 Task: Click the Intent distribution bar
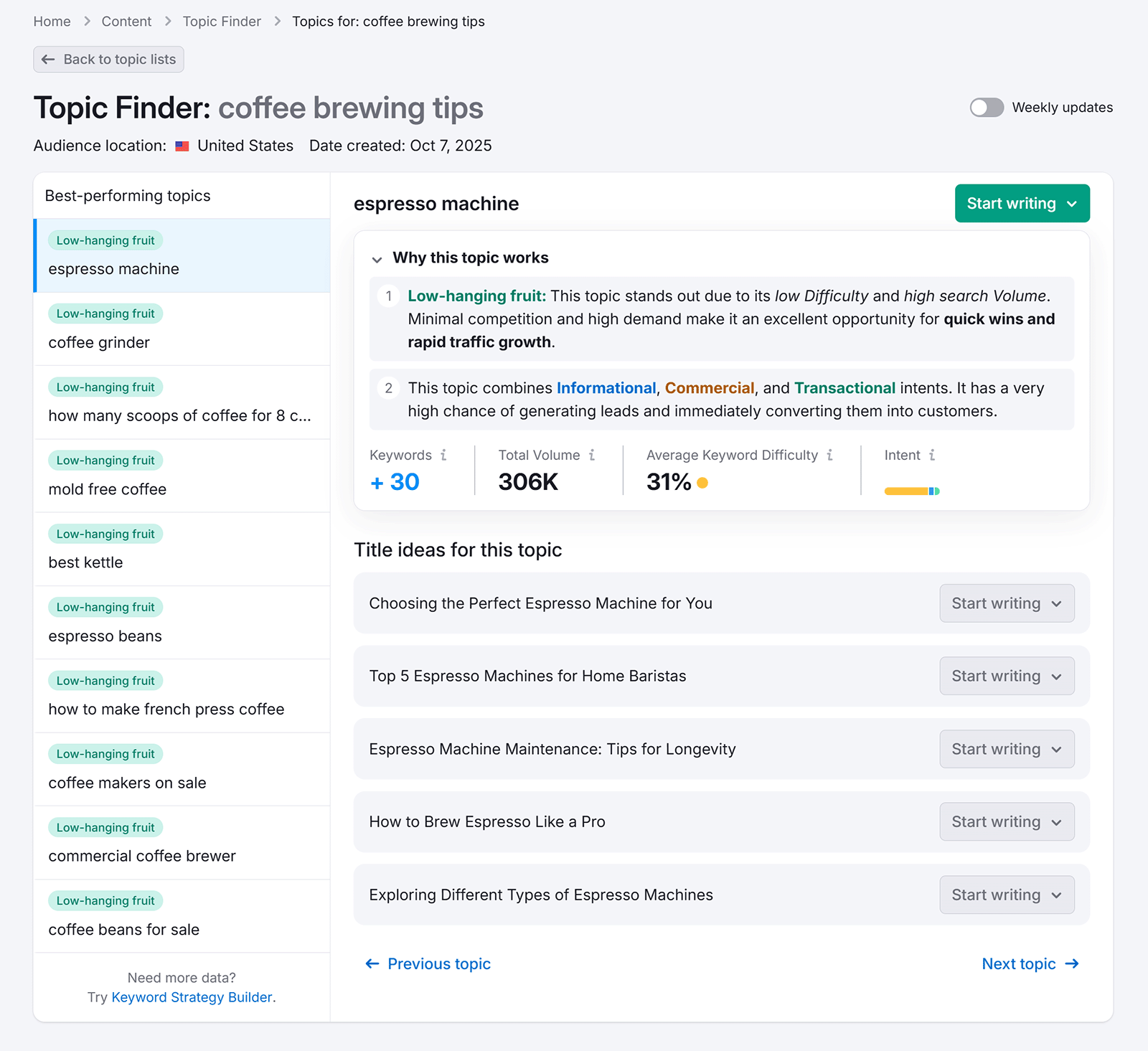coord(911,491)
